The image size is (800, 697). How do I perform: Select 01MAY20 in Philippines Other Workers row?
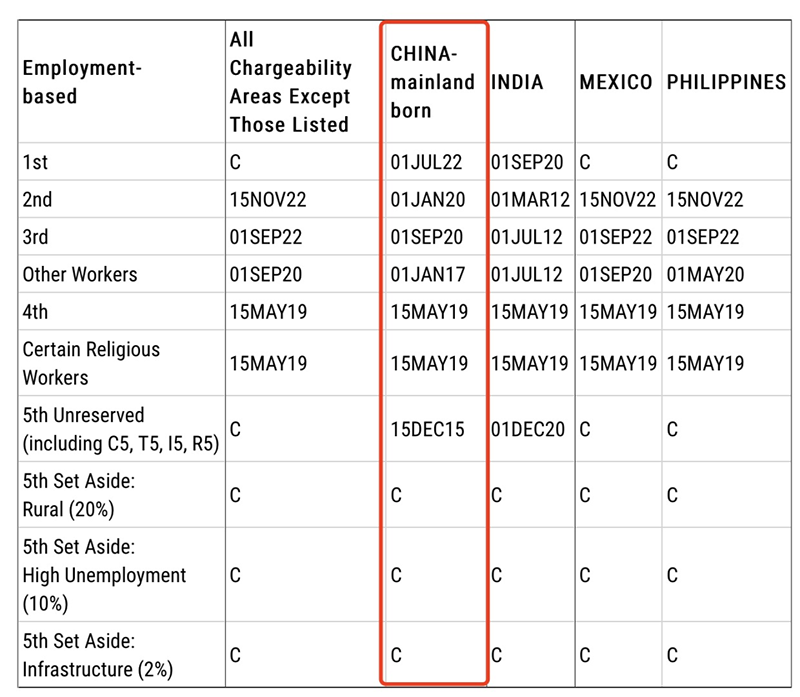(x=705, y=275)
